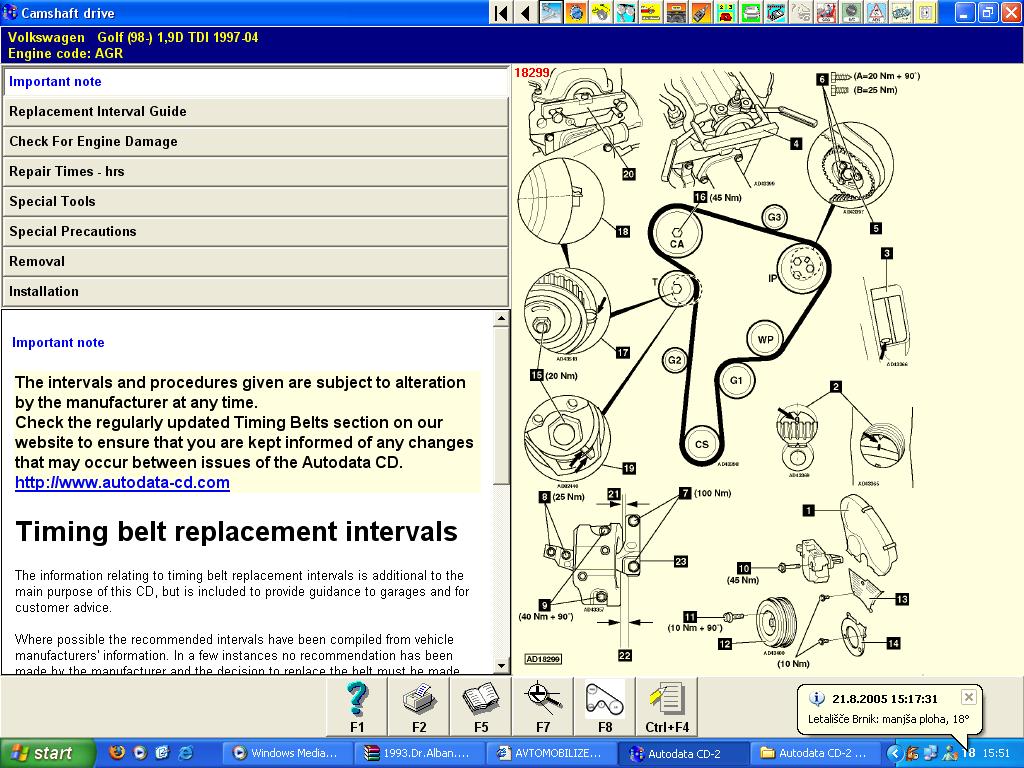Open the pale yellow switch toolbar icon
Viewport: 1024px width, 768px height.
[925, 12]
